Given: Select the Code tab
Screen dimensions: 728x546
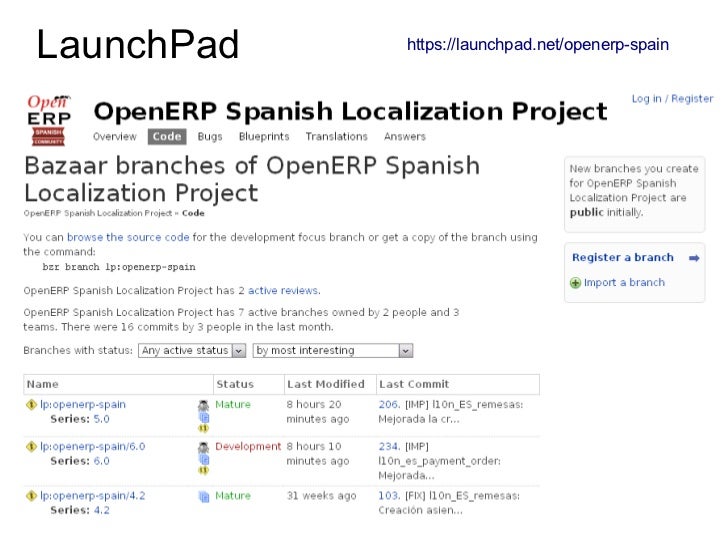Looking at the screenshot, I should point(167,136).
